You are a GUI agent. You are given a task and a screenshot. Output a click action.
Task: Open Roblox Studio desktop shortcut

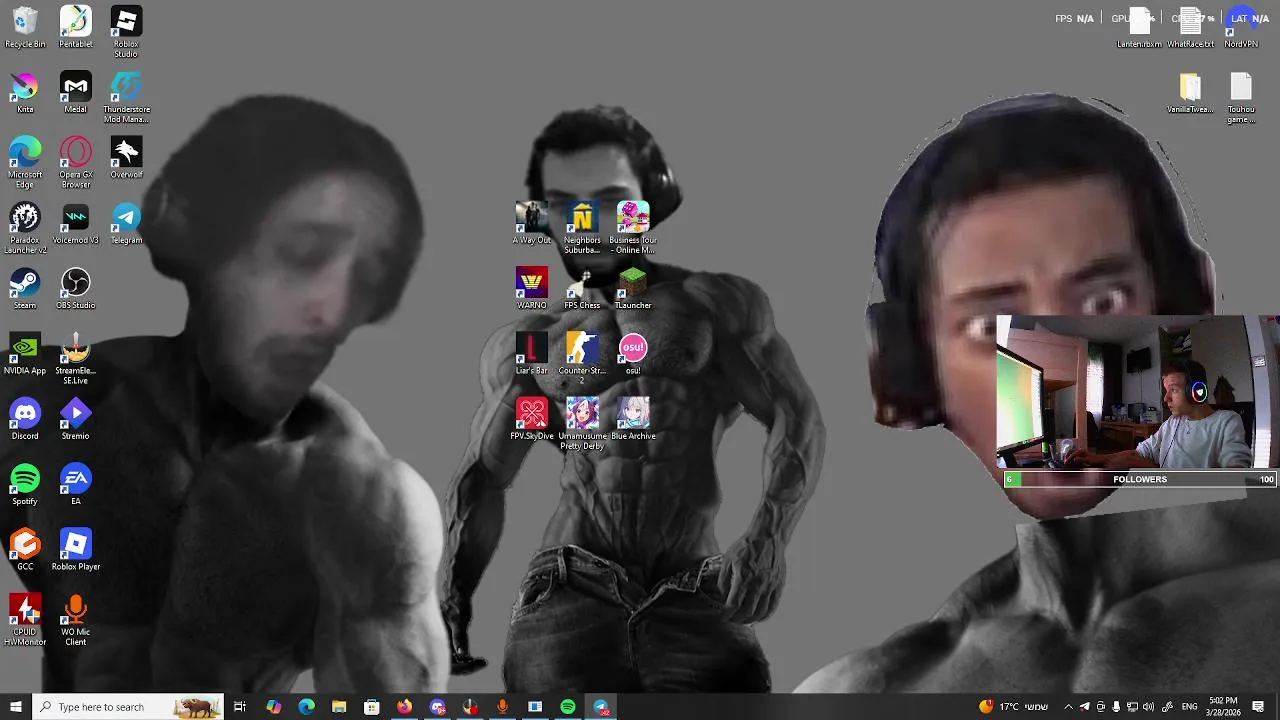[126, 31]
